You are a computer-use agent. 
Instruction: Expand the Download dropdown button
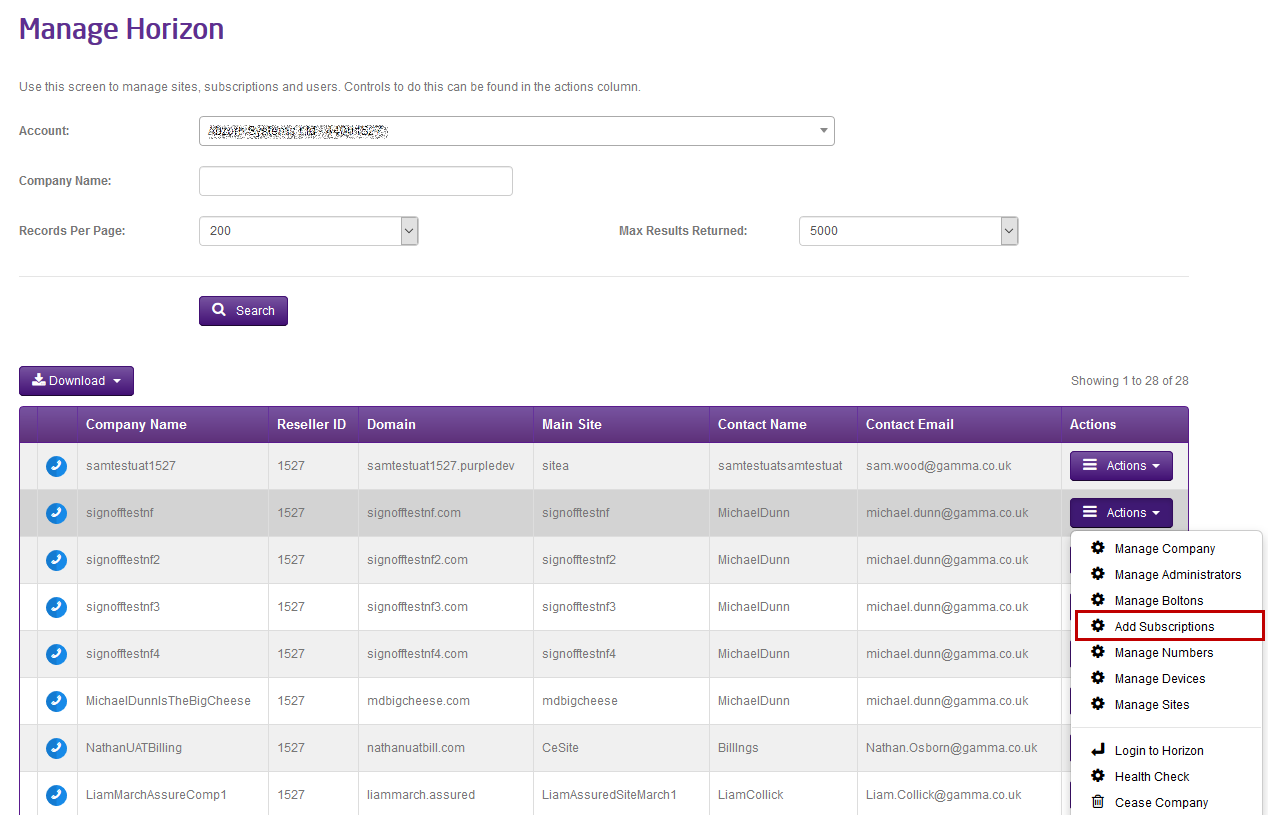click(x=76, y=381)
